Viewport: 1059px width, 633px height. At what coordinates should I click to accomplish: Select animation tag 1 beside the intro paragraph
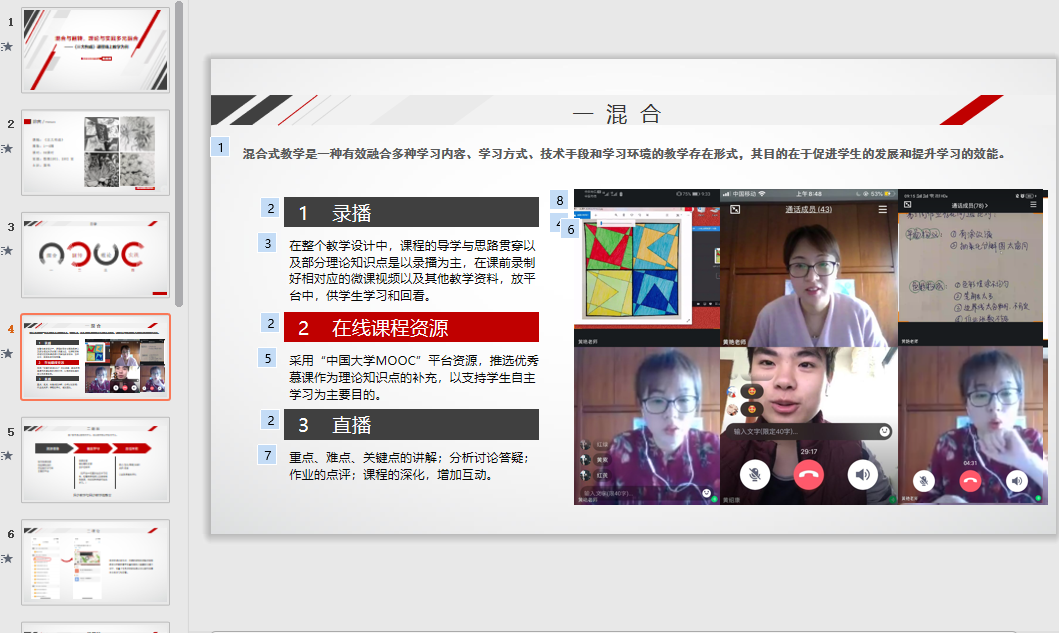coord(220,148)
